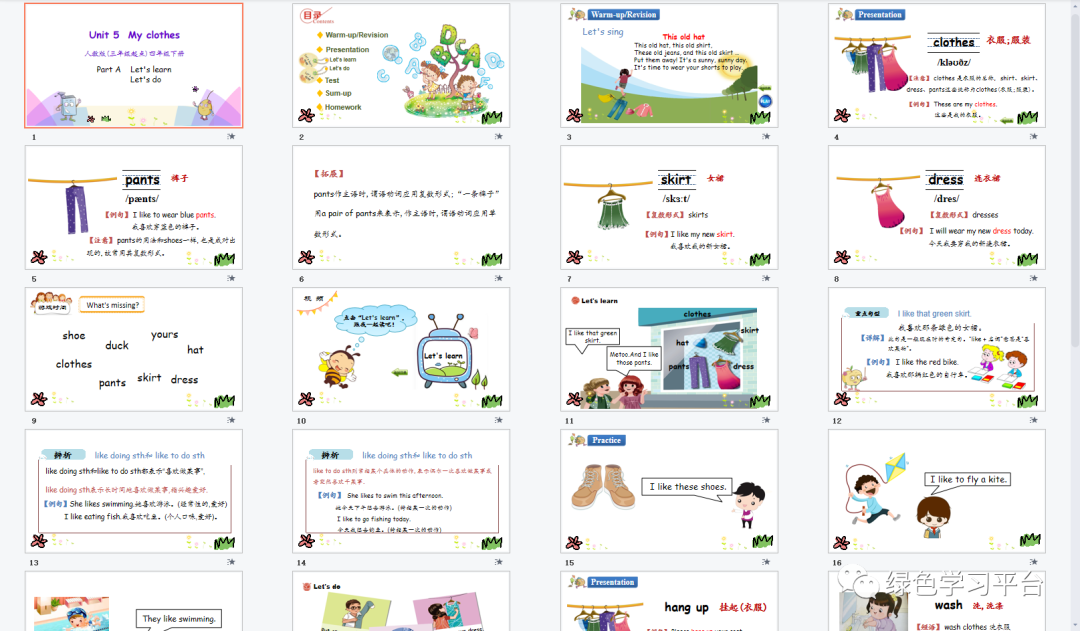Click slide number label 16
Screen dimensions: 1080x631
click(x=837, y=563)
